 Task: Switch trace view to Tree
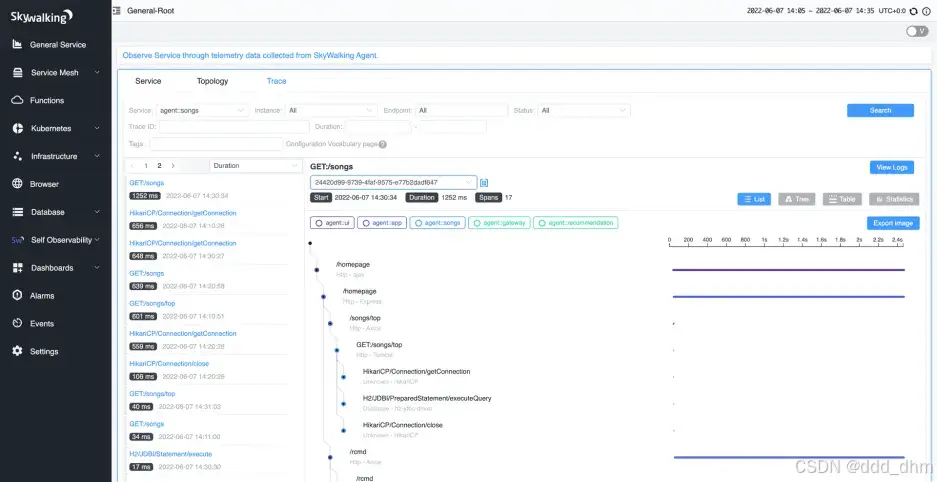coord(797,199)
